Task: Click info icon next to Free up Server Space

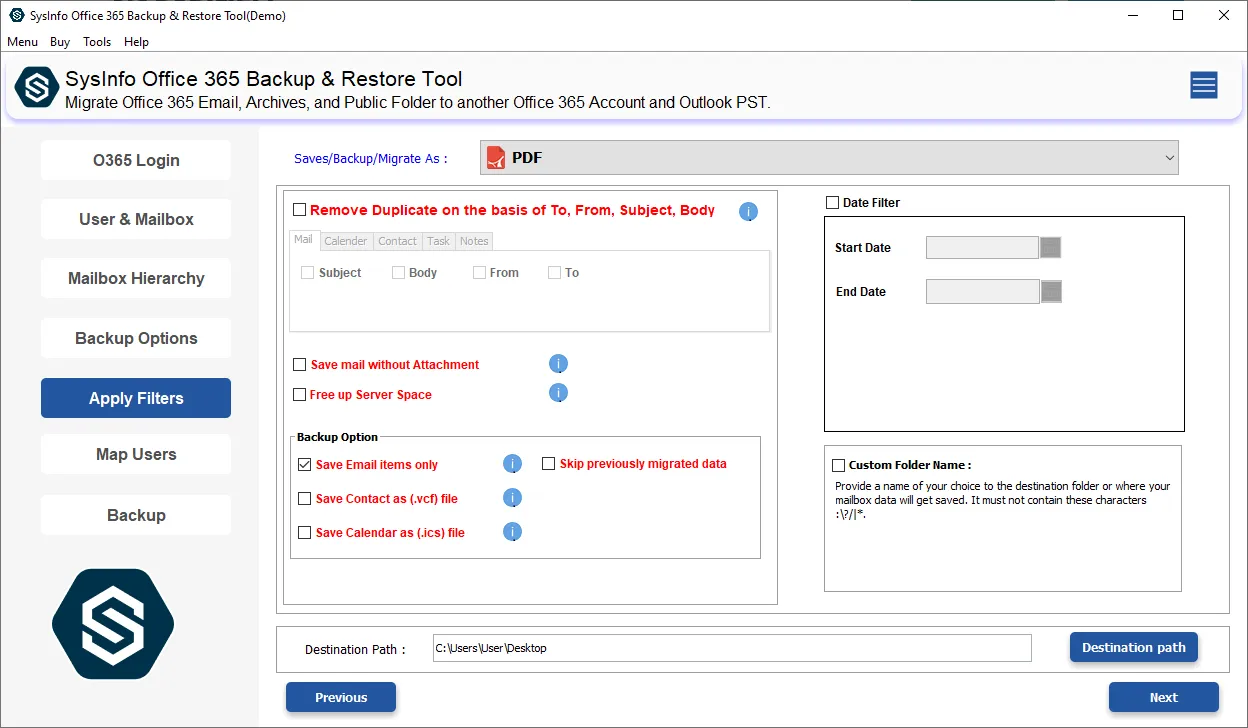Action: pyautogui.click(x=558, y=393)
